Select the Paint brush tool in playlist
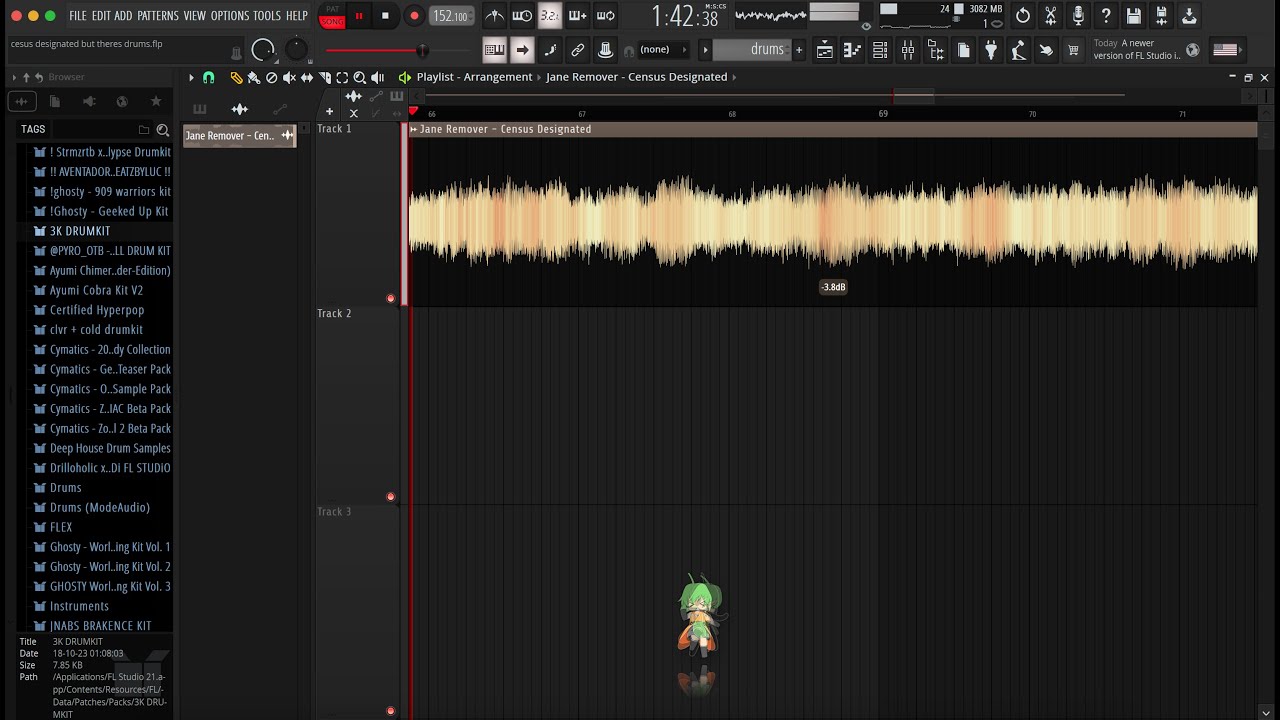 click(254, 77)
